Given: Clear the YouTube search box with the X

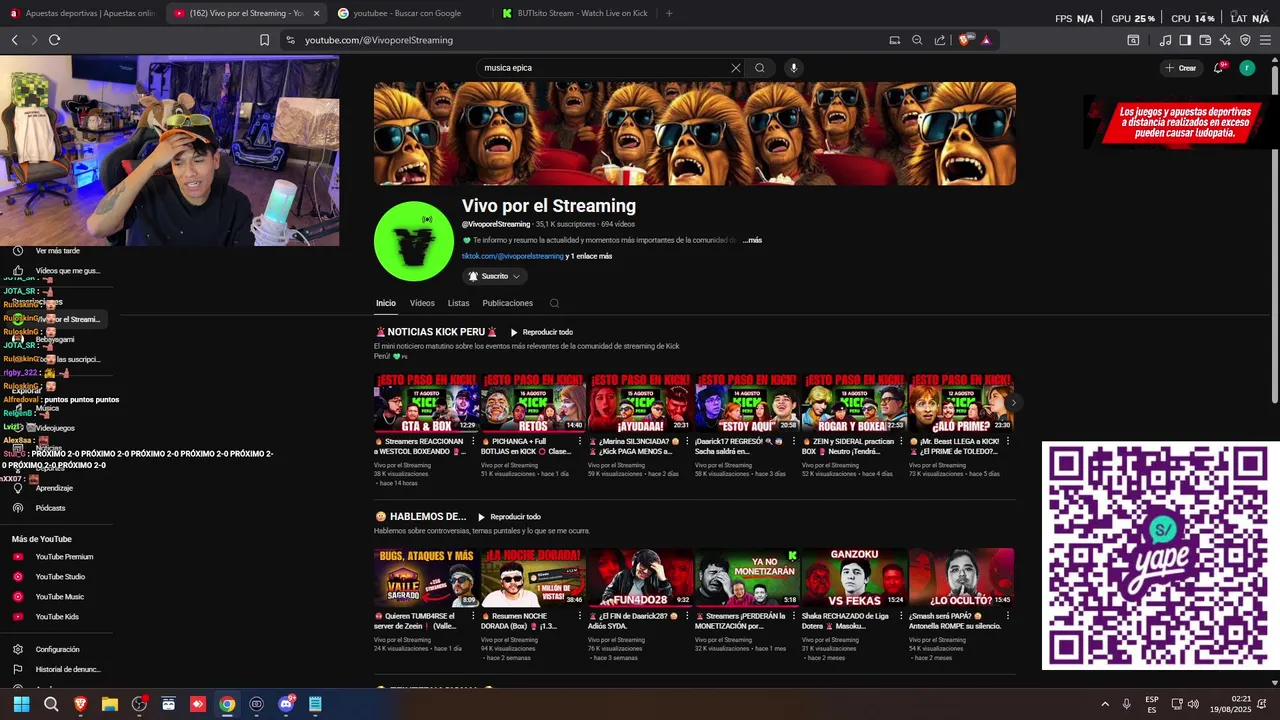Looking at the screenshot, I should pos(736,68).
